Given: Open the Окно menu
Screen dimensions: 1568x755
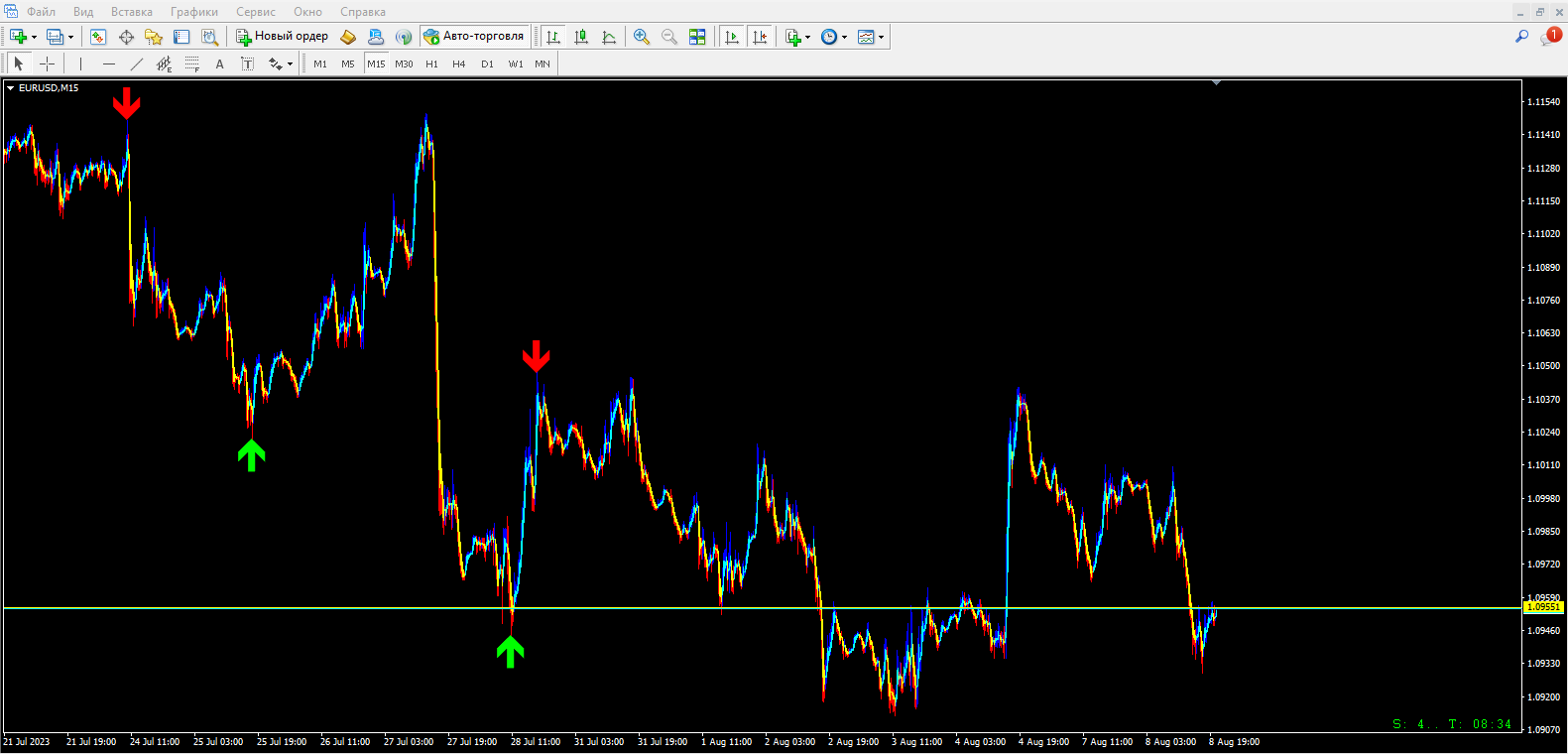Looking at the screenshot, I should coord(307,12).
